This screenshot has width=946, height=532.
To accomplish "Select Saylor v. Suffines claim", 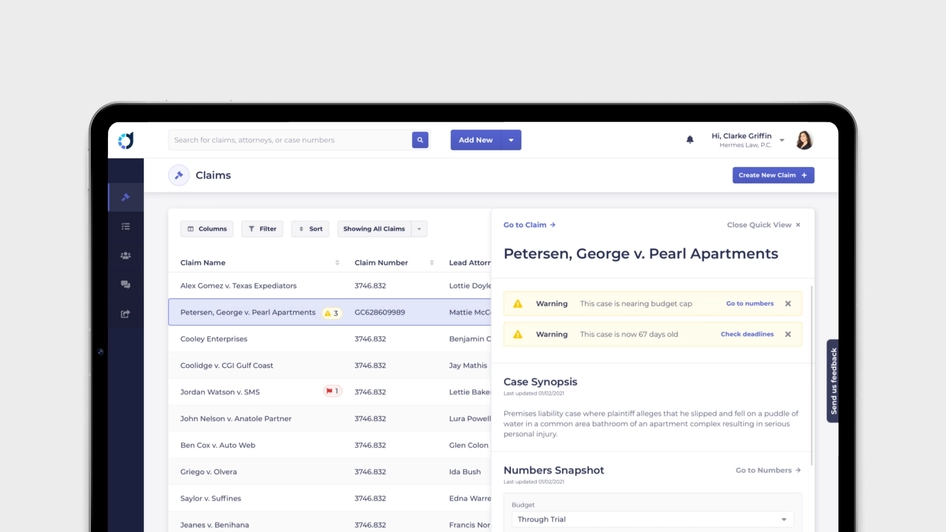I will point(211,498).
